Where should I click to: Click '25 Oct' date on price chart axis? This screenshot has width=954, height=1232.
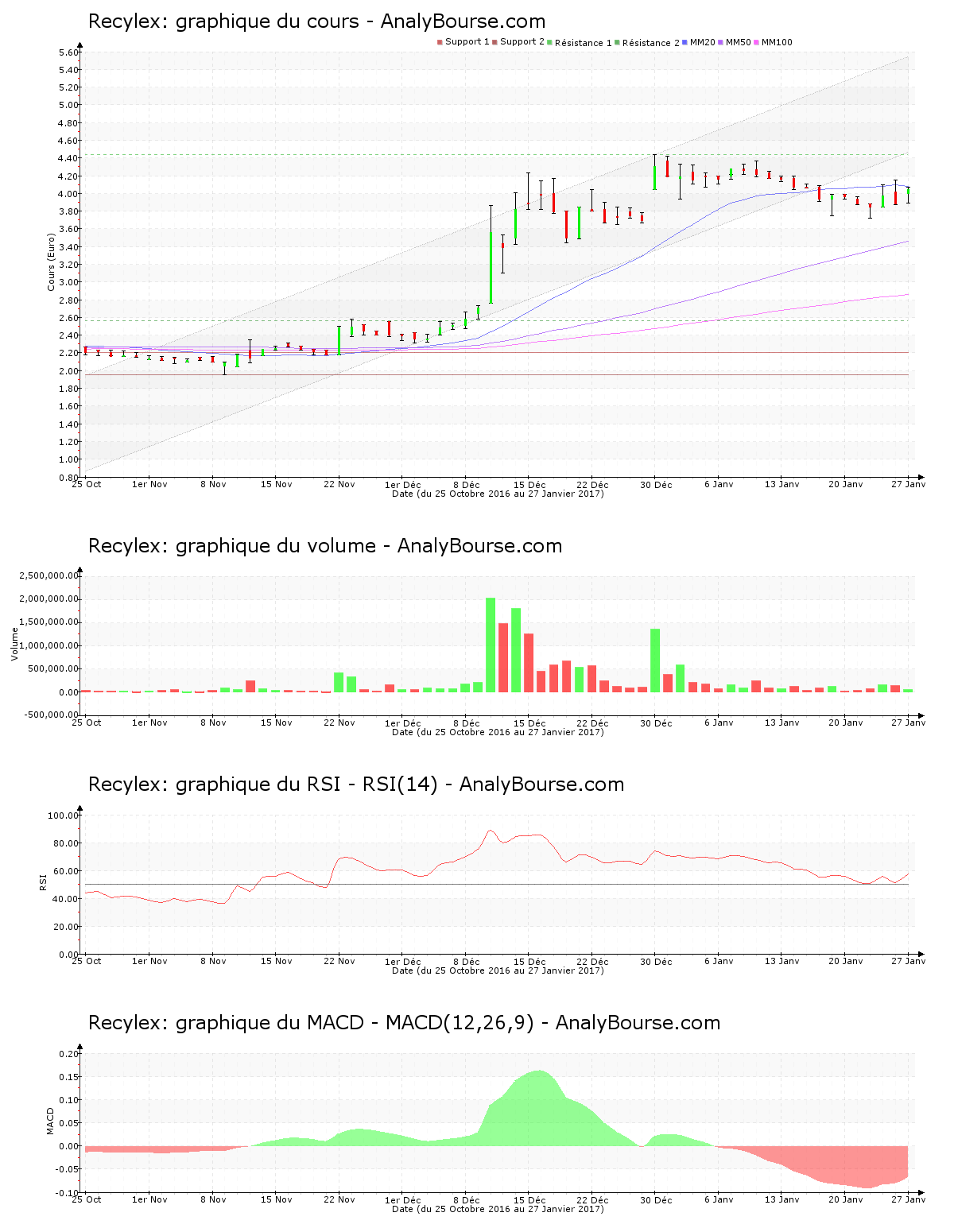pos(87,484)
